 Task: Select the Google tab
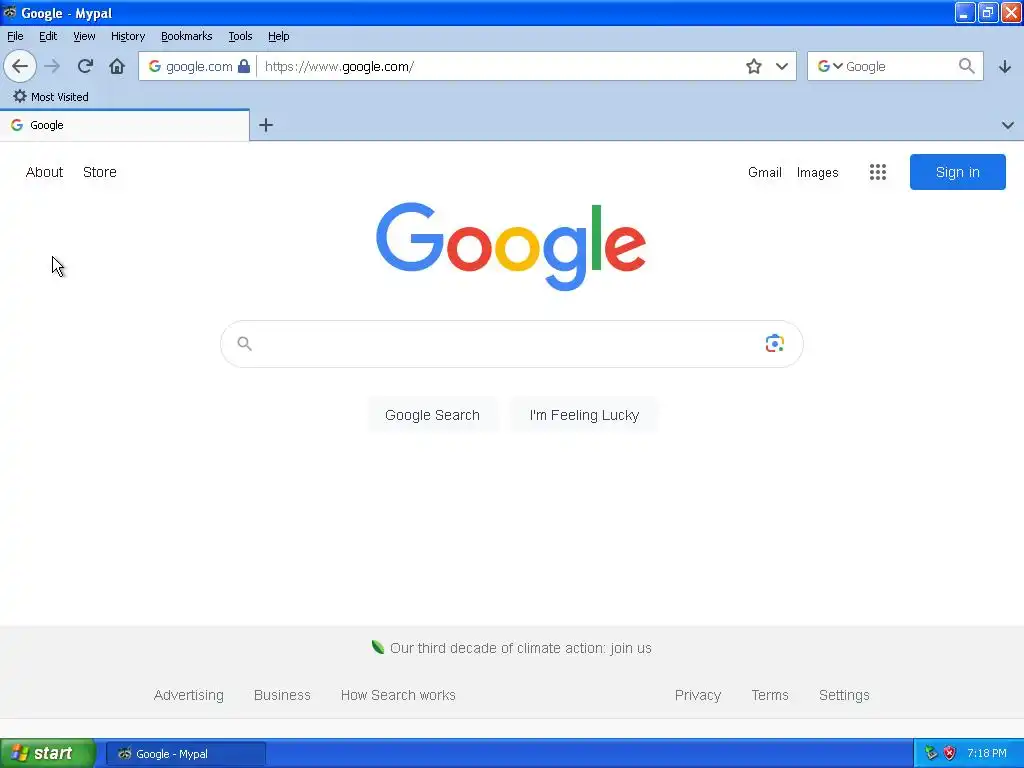125,125
